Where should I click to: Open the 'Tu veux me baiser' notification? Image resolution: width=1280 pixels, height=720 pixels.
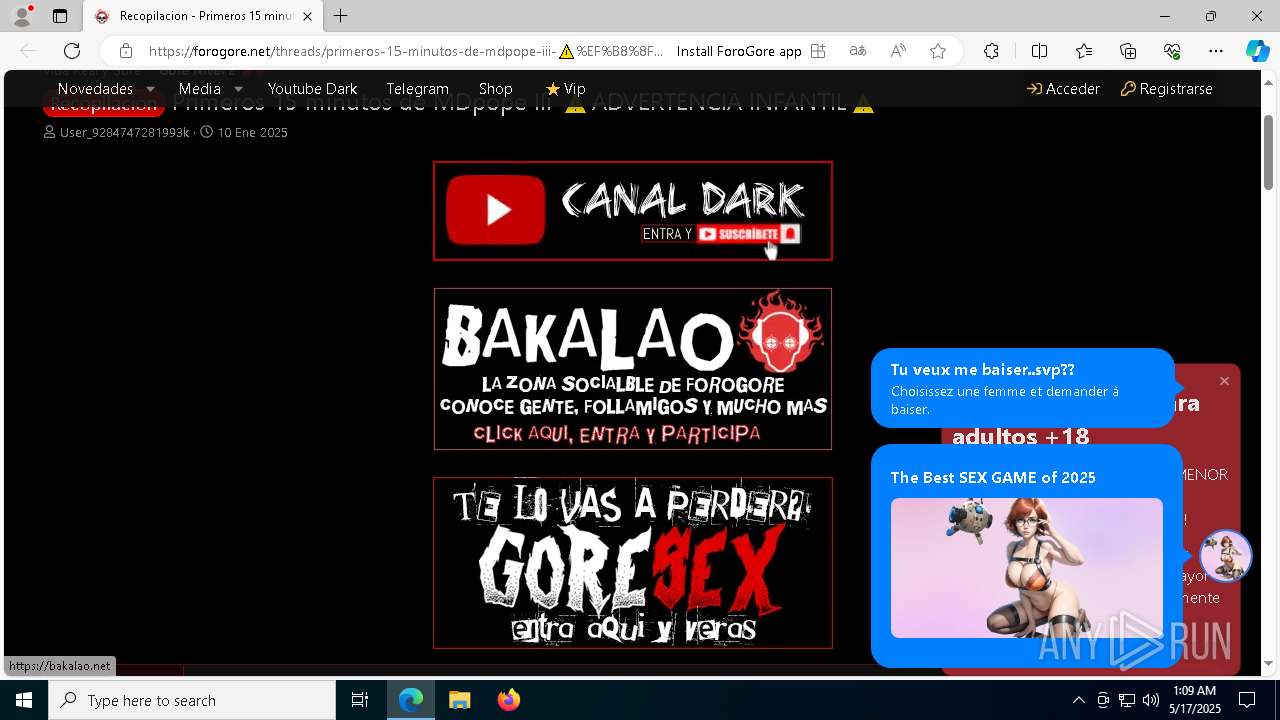point(1022,388)
